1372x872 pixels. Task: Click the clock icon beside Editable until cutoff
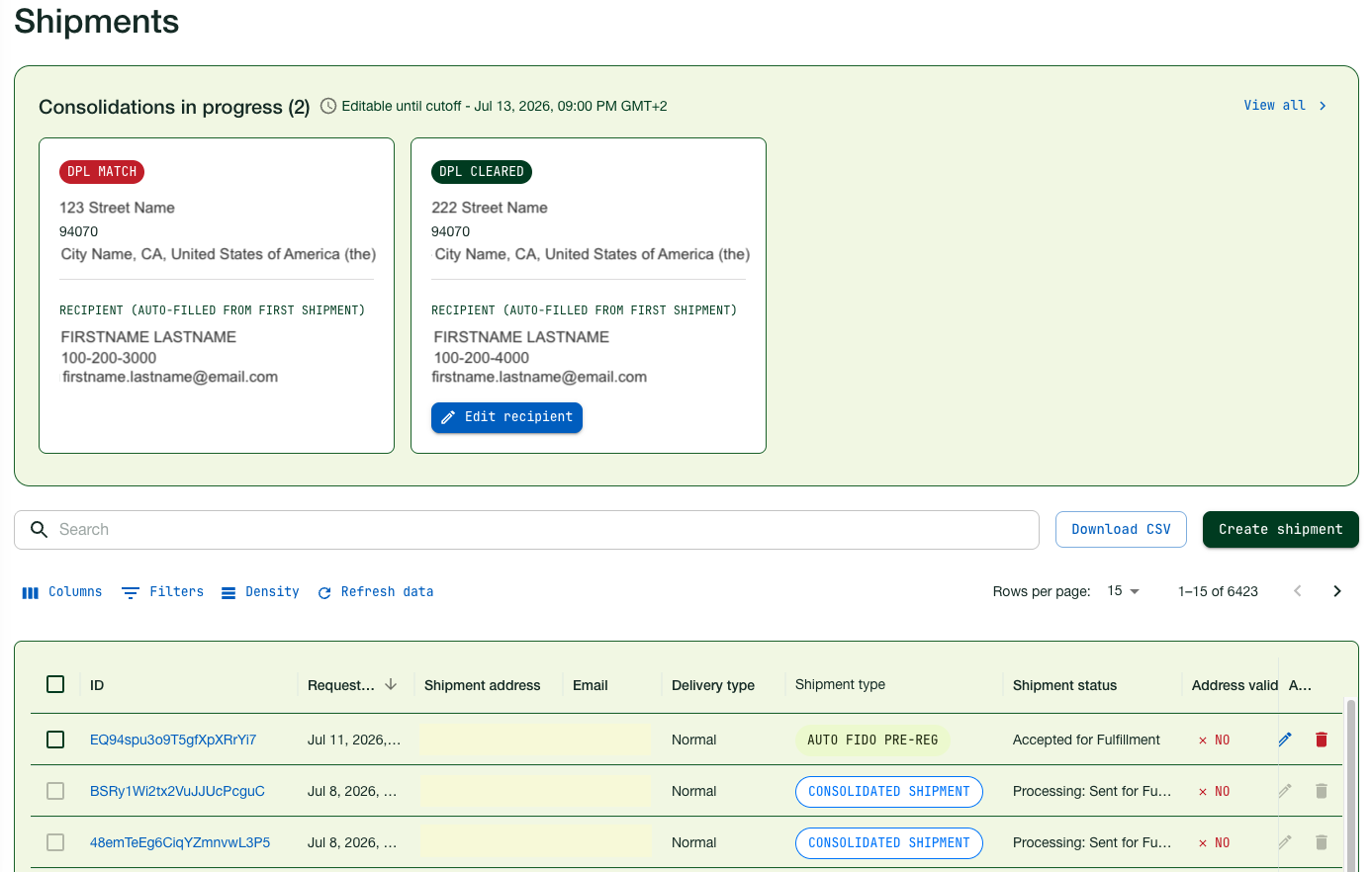[x=328, y=106]
